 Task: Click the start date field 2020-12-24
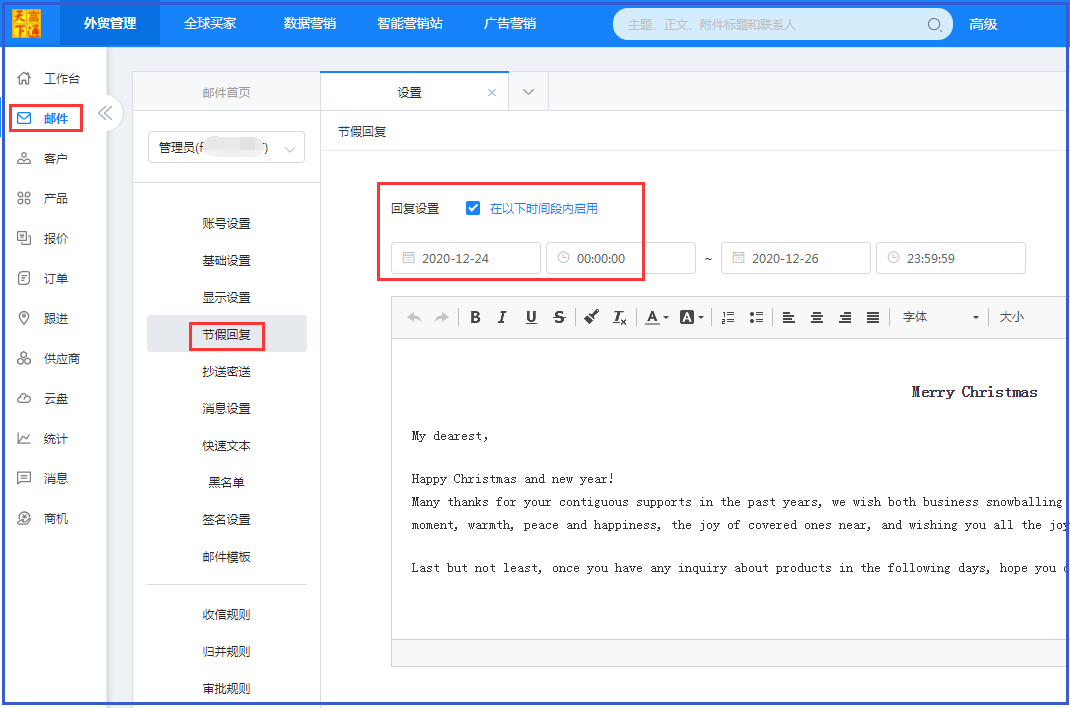click(x=465, y=258)
